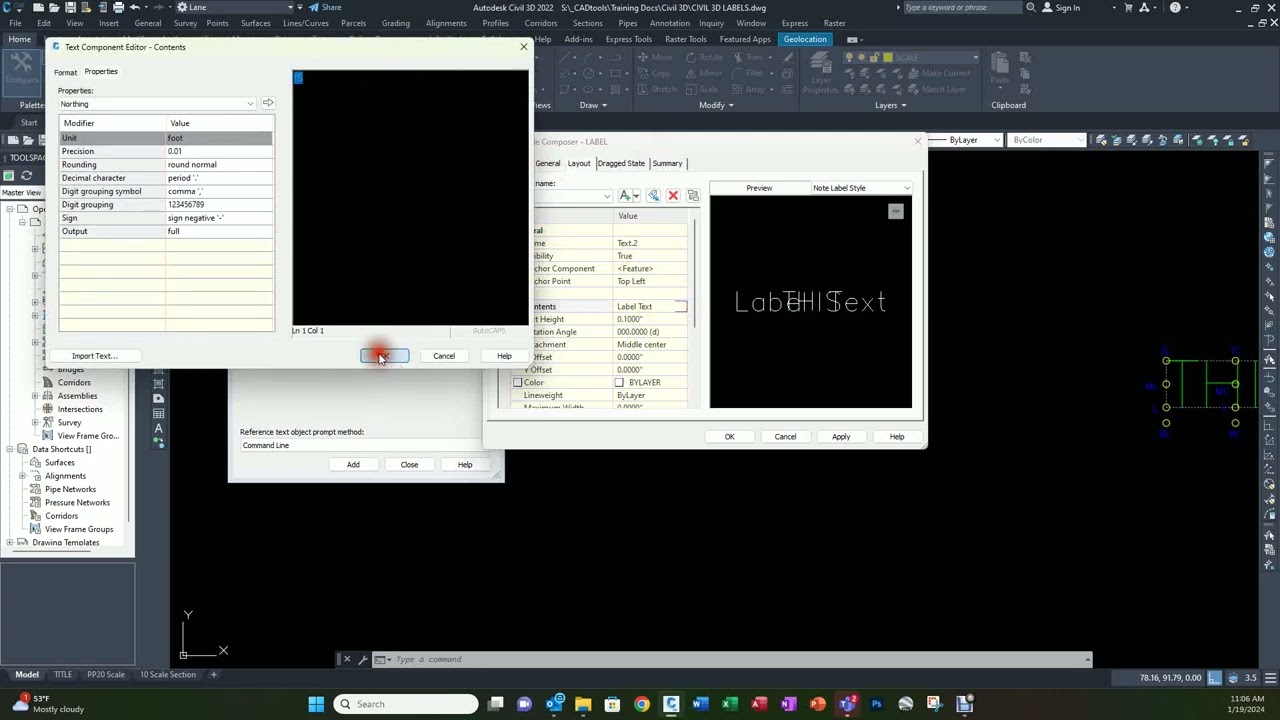Switch to the PP20 Scale layout tab
This screenshot has height=720, width=1280.
pos(105,675)
